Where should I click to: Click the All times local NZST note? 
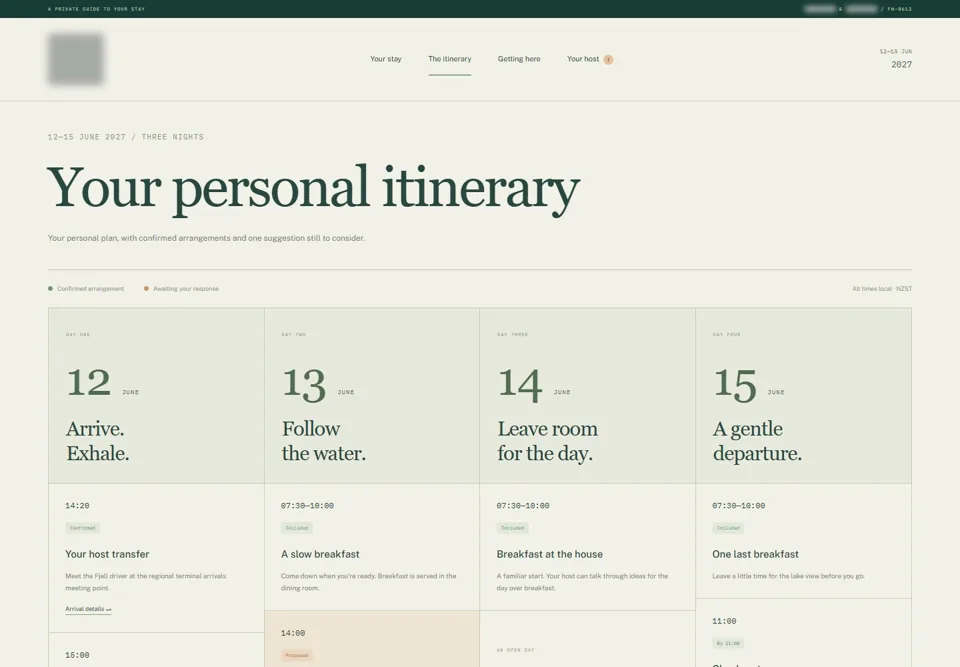point(882,288)
